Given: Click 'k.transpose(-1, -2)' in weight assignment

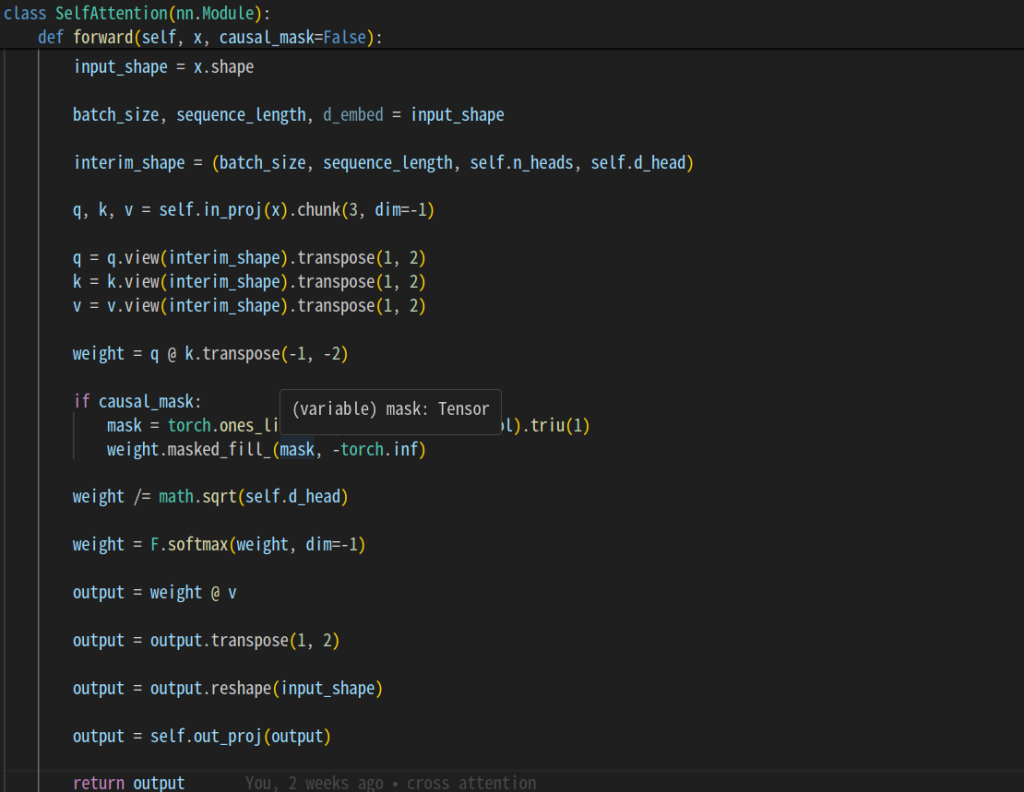Looking at the screenshot, I should (265, 354).
